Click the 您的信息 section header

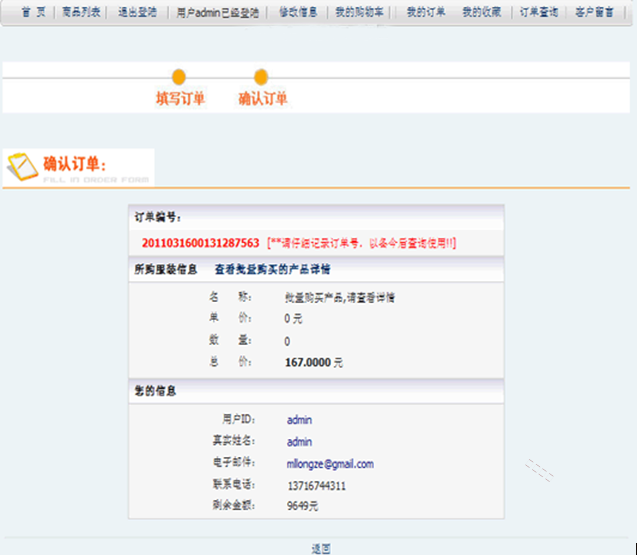pos(155,391)
